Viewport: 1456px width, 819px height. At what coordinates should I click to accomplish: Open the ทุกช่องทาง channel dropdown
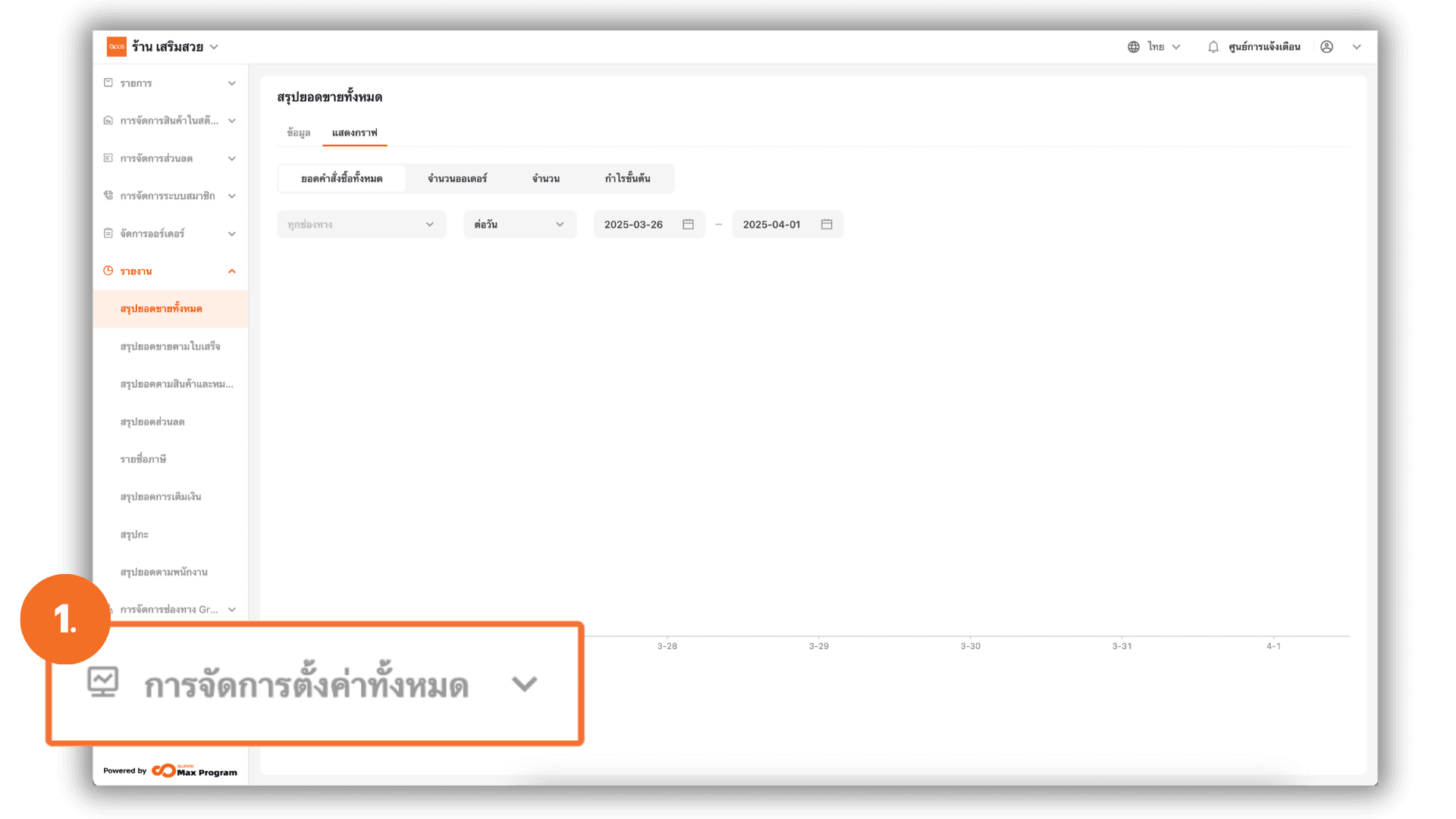click(361, 224)
